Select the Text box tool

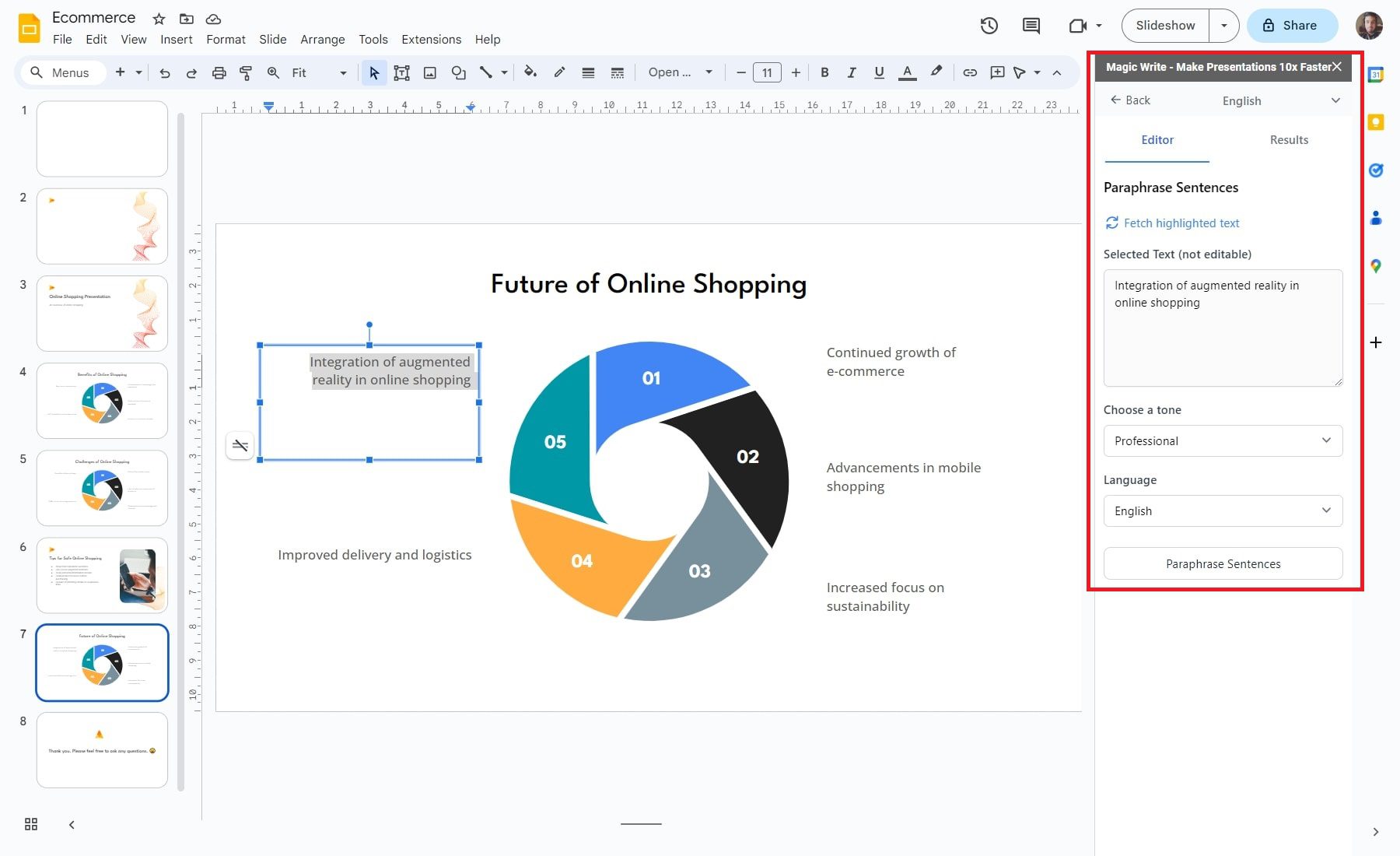[401, 72]
